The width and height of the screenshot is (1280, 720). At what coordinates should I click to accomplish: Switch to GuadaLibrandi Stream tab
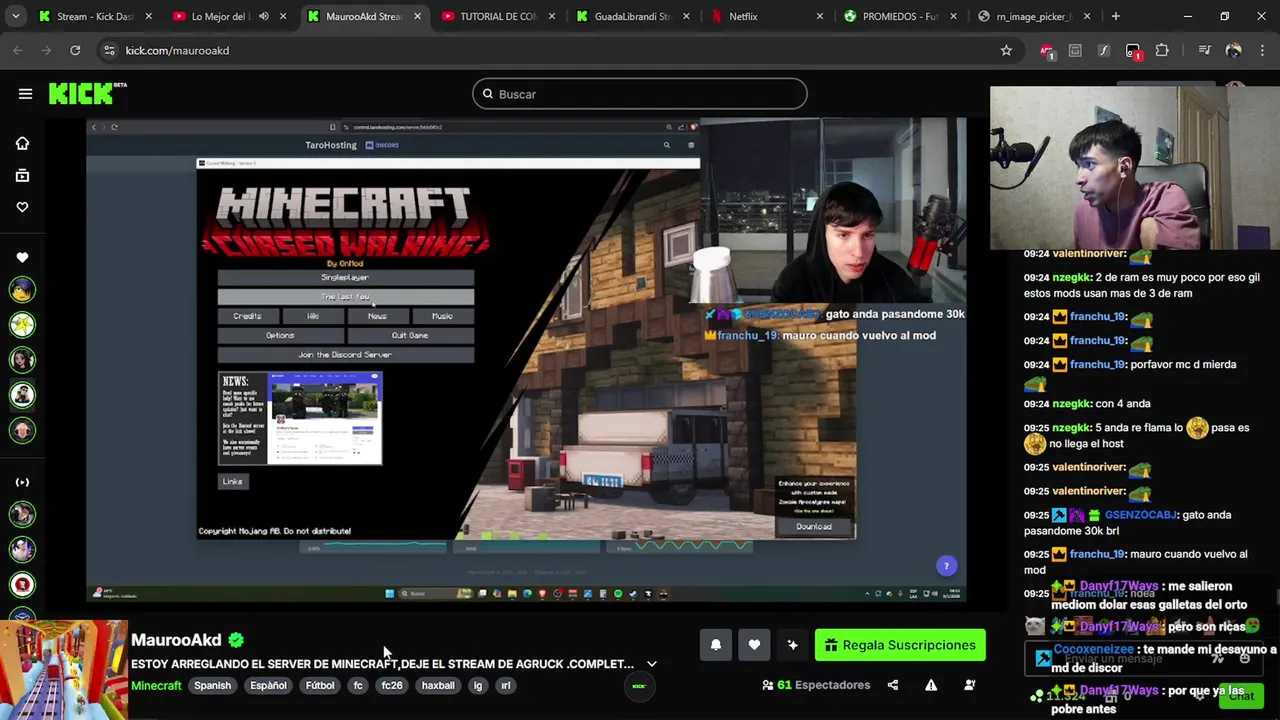[632, 16]
